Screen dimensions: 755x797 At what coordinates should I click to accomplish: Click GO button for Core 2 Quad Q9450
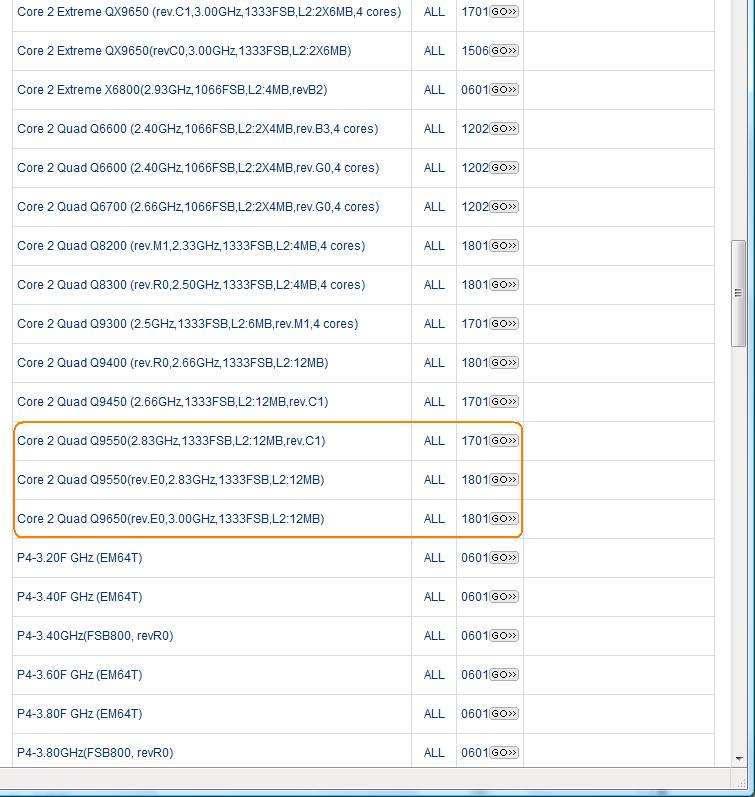click(x=504, y=402)
